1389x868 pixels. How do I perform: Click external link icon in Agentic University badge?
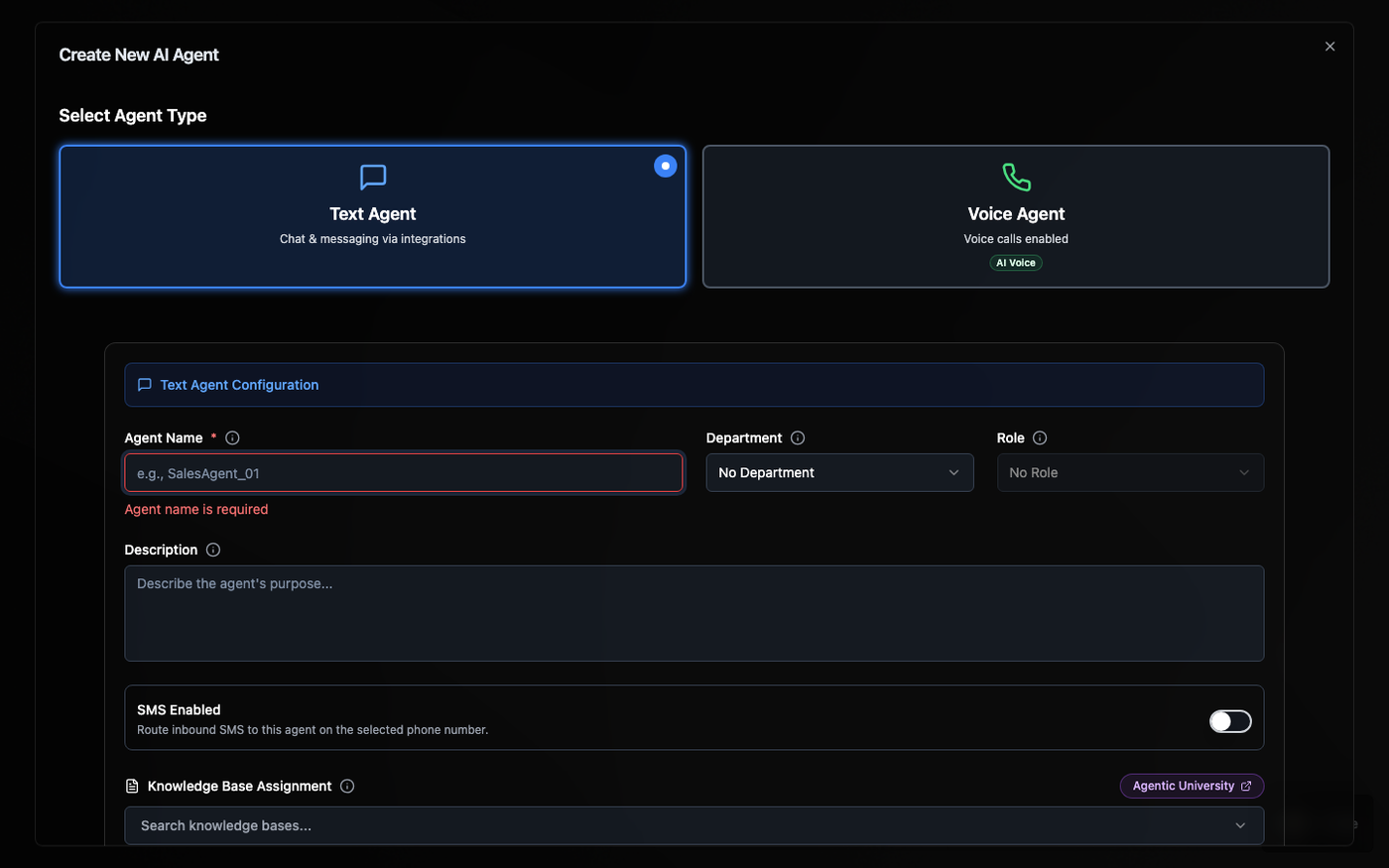[1246, 786]
